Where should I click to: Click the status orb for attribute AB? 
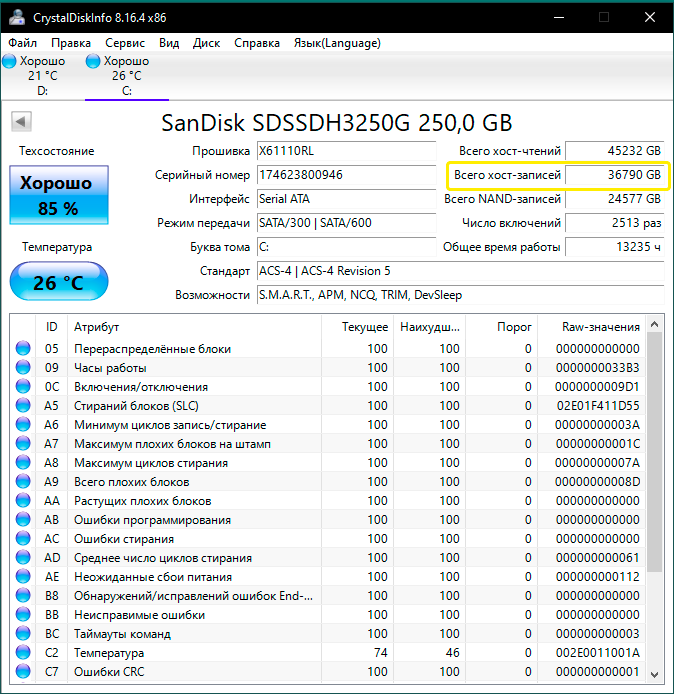click(x=23, y=520)
